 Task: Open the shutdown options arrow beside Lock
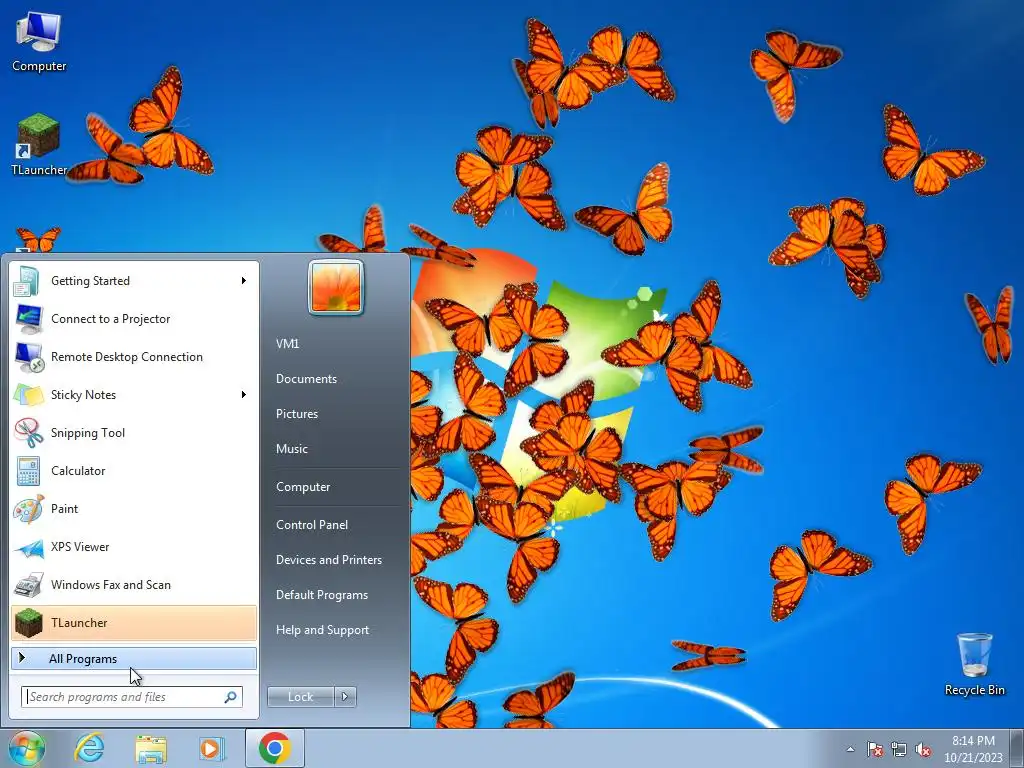[345, 697]
